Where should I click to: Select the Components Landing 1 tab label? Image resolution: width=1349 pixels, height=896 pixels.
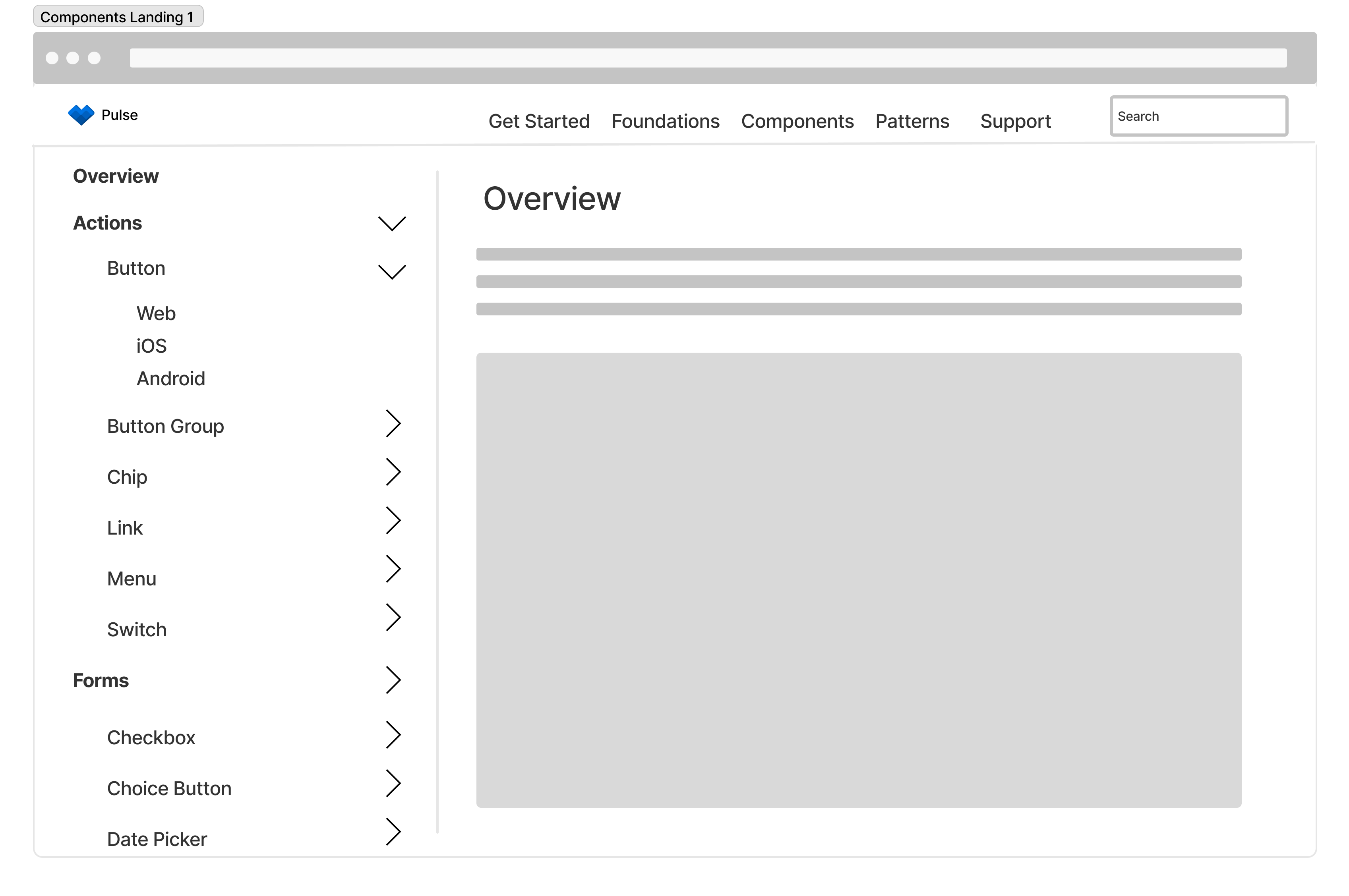pyautogui.click(x=117, y=17)
